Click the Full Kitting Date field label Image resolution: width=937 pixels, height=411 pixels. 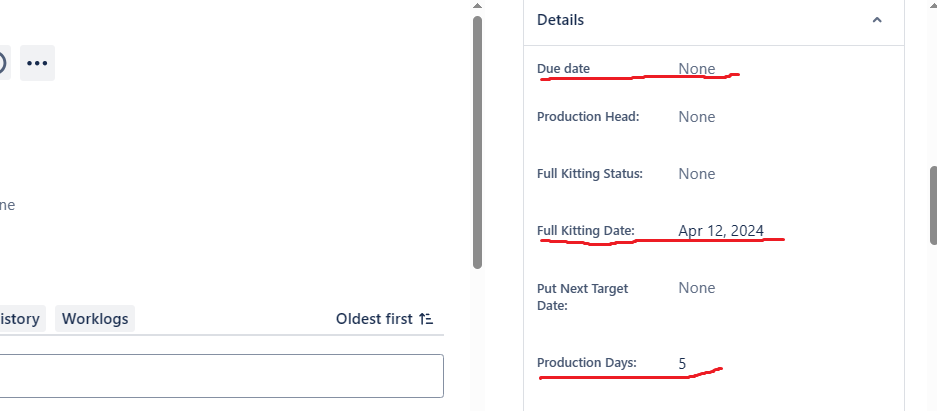point(586,231)
